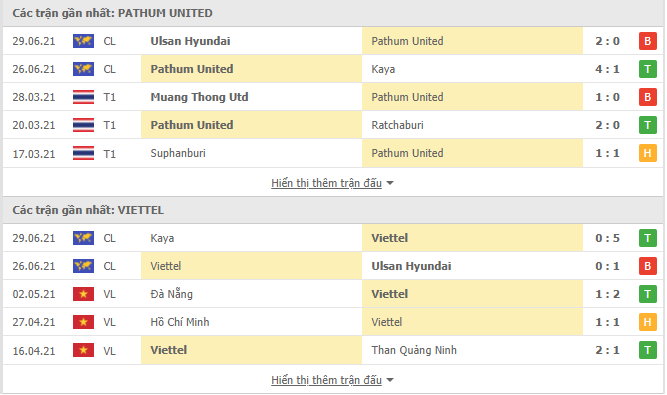Click the Champions League icon on 29.06.21 Kaya row
Image resolution: width=667 pixels, height=395 pixels.
click(83, 238)
